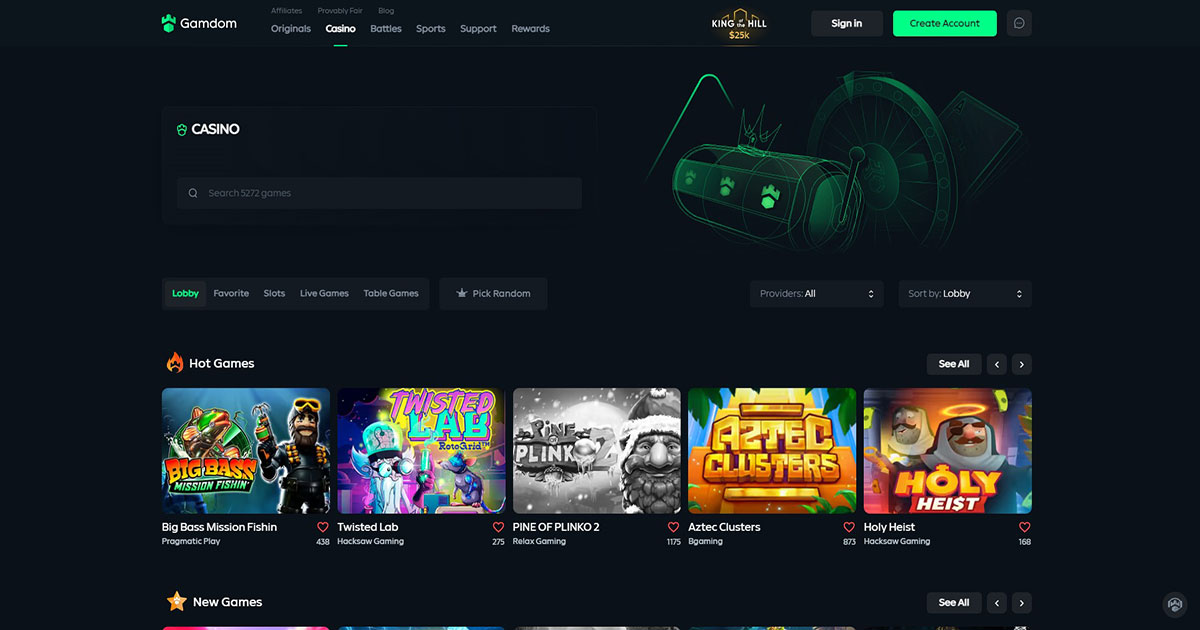The height and width of the screenshot is (630, 1200).
Task: Visit the Blog link
Action: [386, 11]
